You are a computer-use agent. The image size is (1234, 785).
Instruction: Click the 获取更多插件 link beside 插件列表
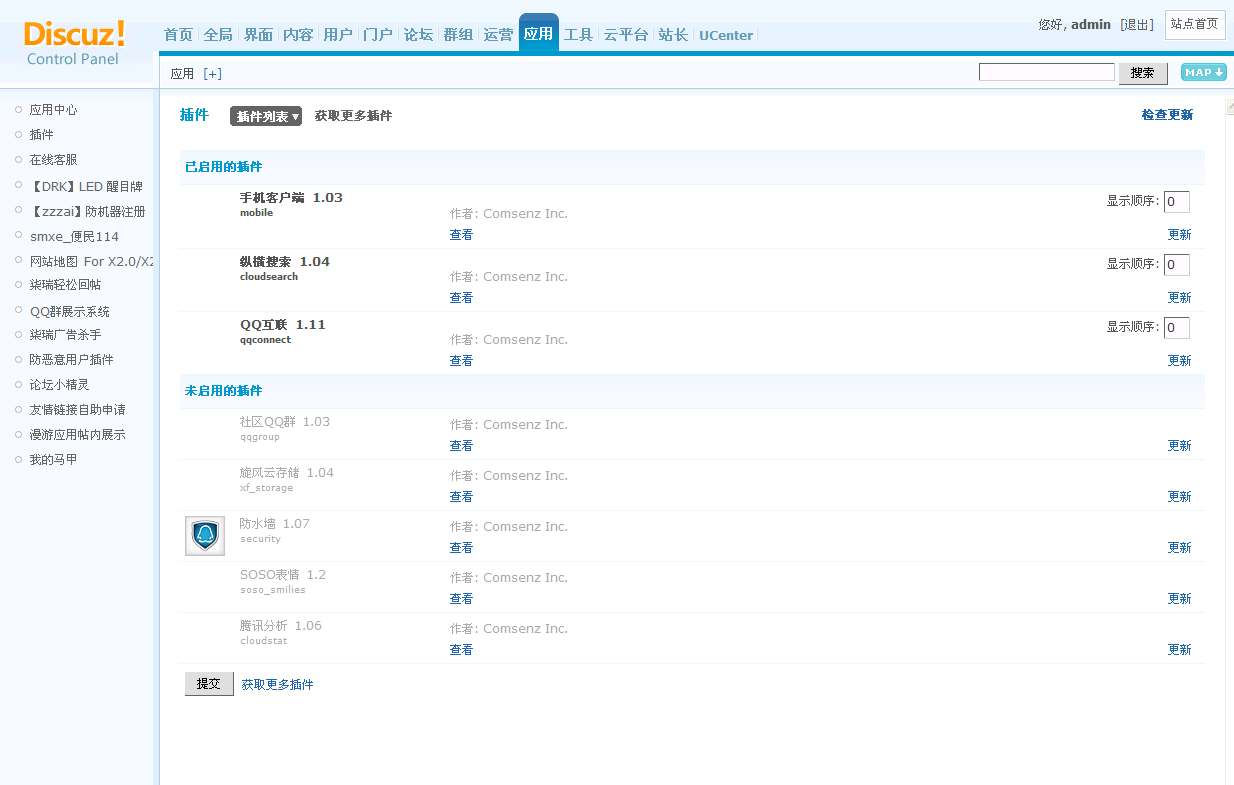point(353,116)
